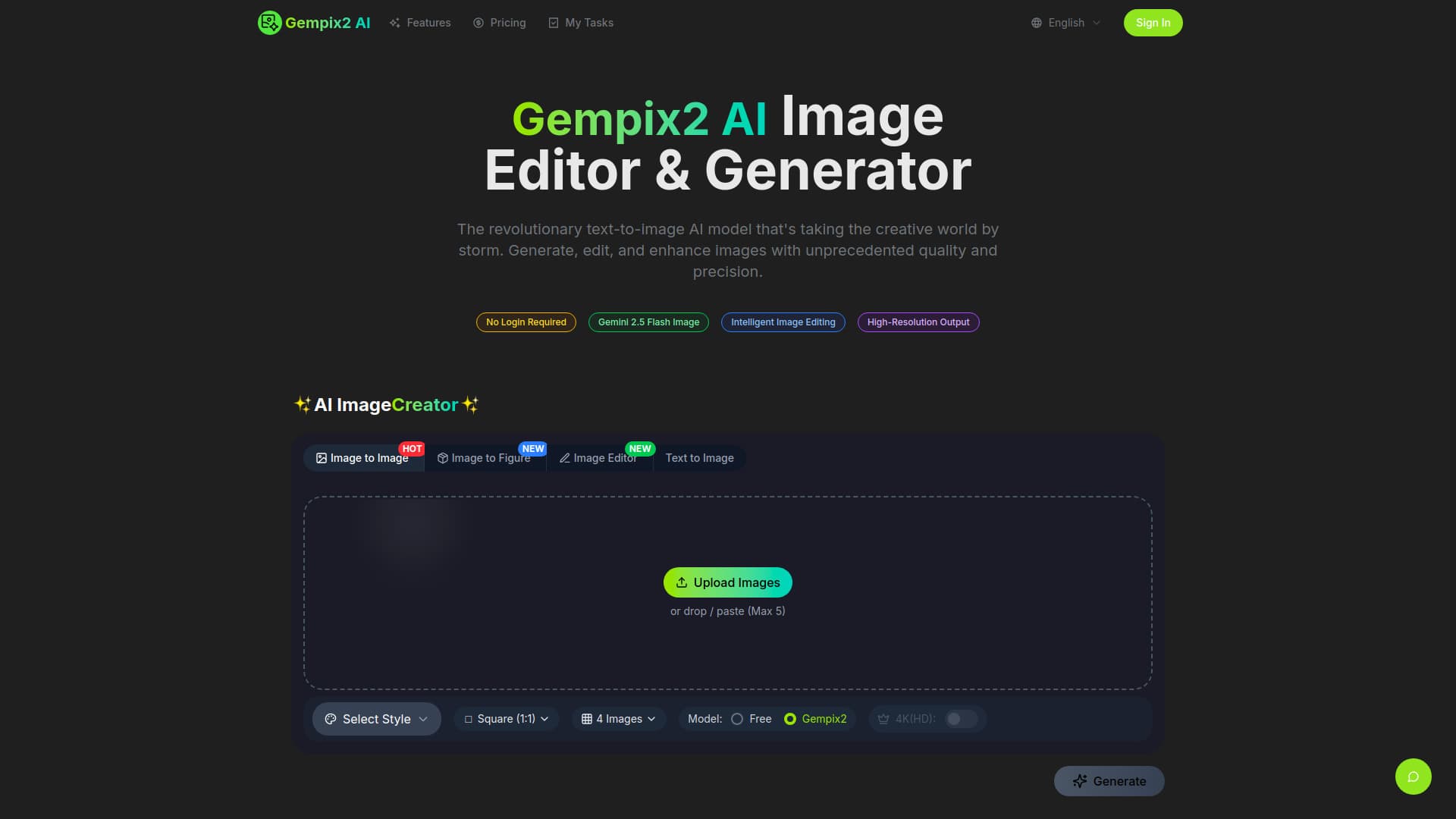Click the Pricing coin icon
Screen dimensions: 1456x819
(x=478, y=23)
